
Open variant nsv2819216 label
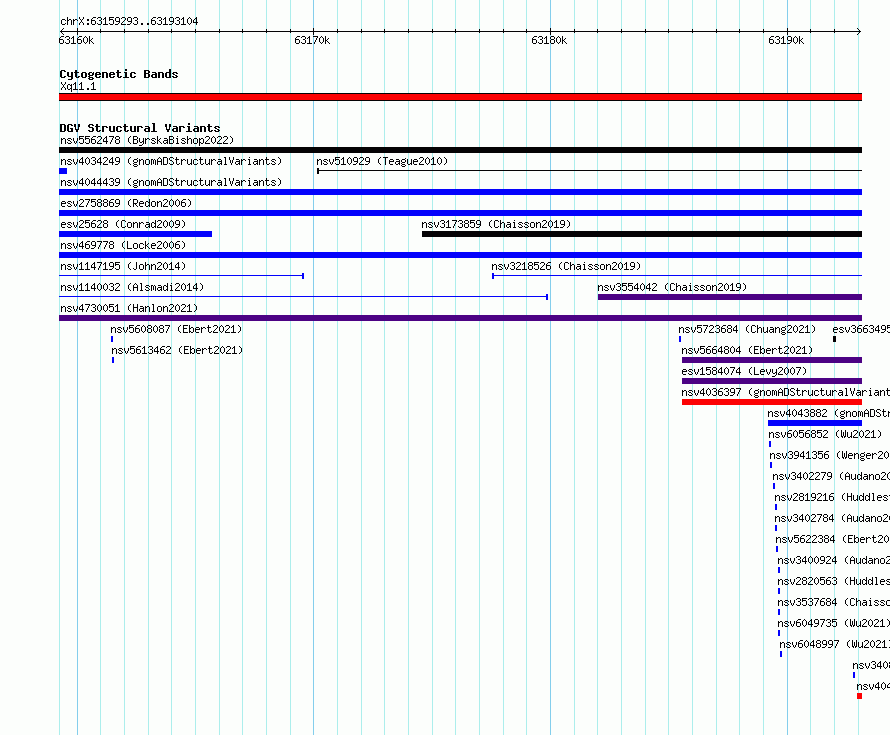pyautogui.click(x=832, y=497)
